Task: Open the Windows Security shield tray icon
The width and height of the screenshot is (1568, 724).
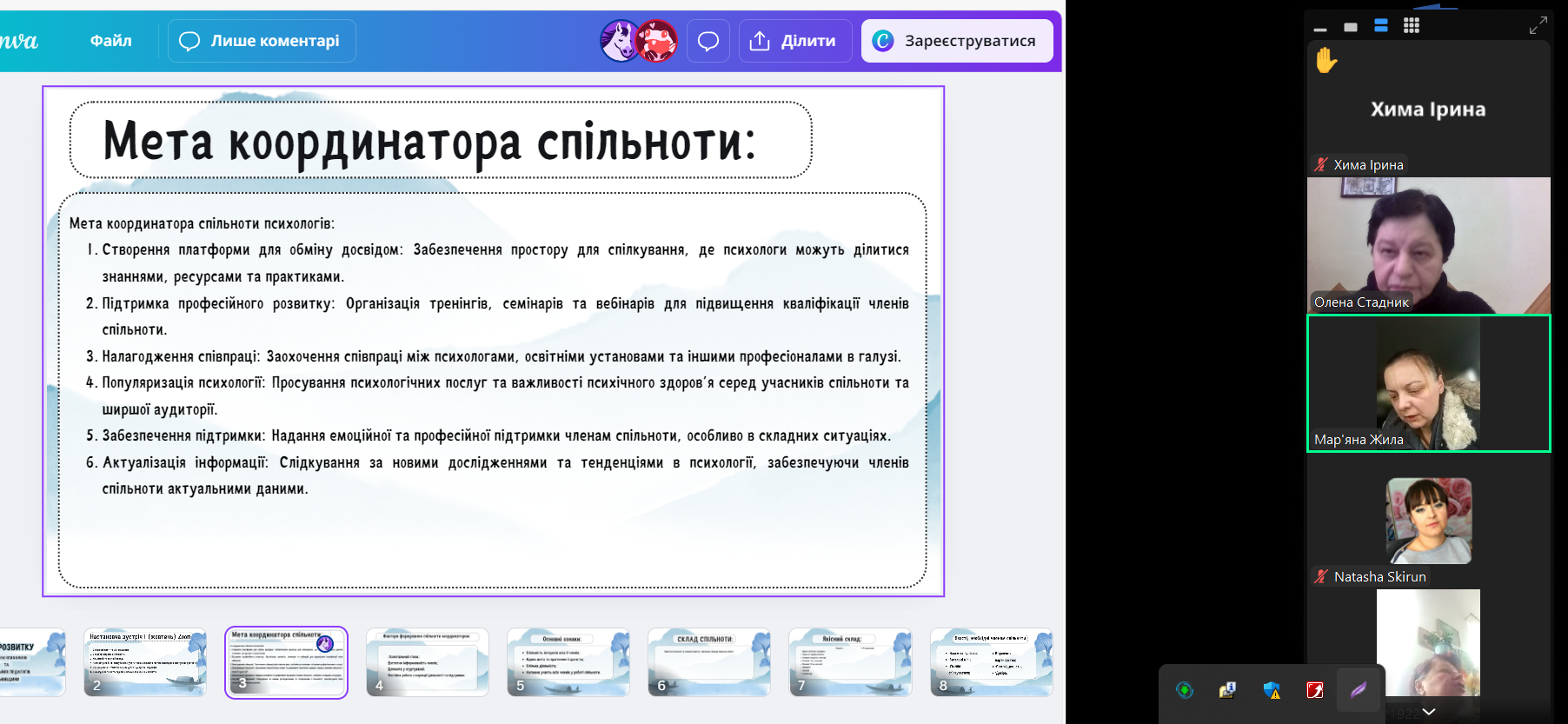Action: click(1272, 690)
